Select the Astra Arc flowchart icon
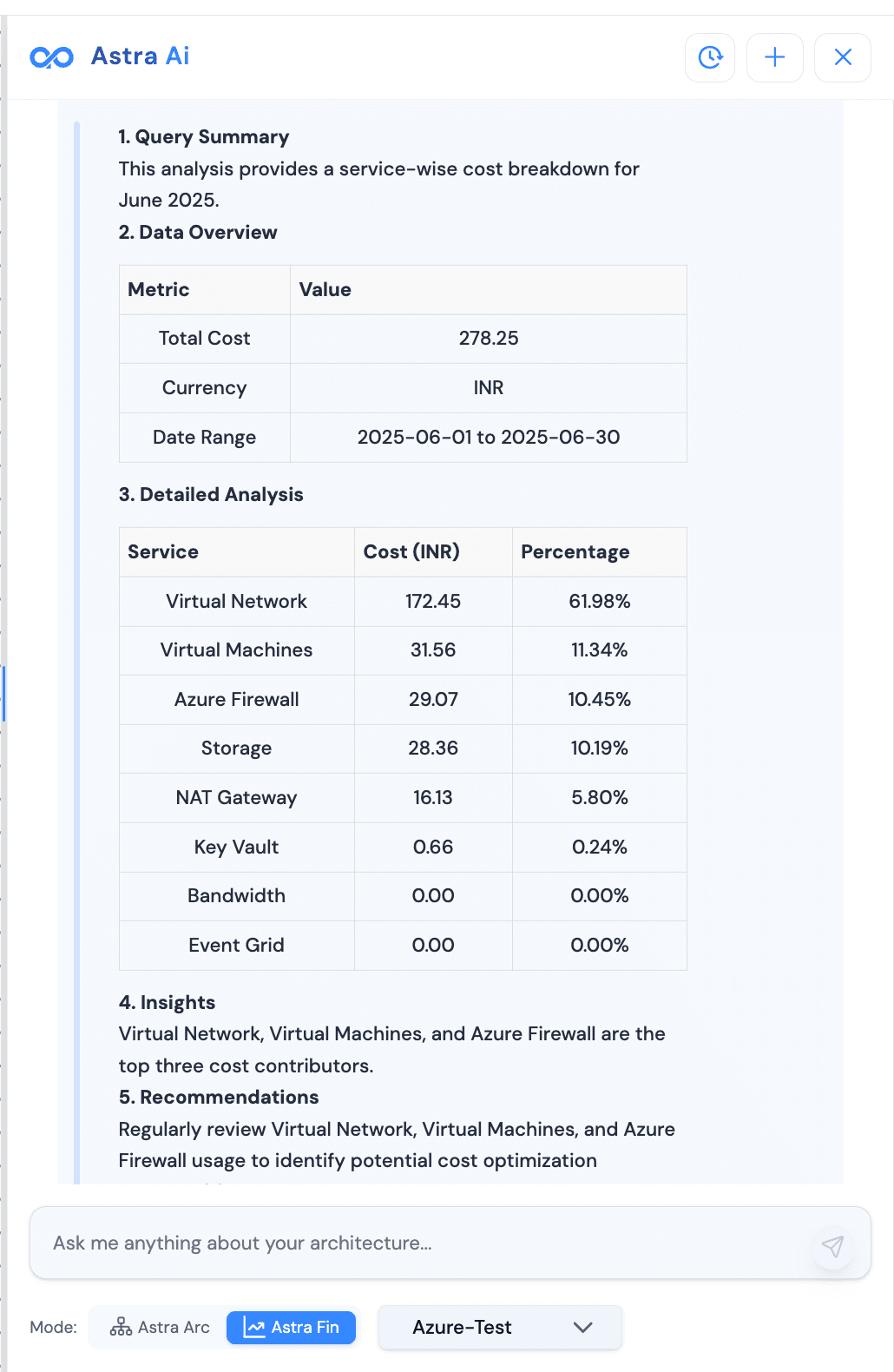This screenshot has width=894, height=1372. (x=120, y=1327)
